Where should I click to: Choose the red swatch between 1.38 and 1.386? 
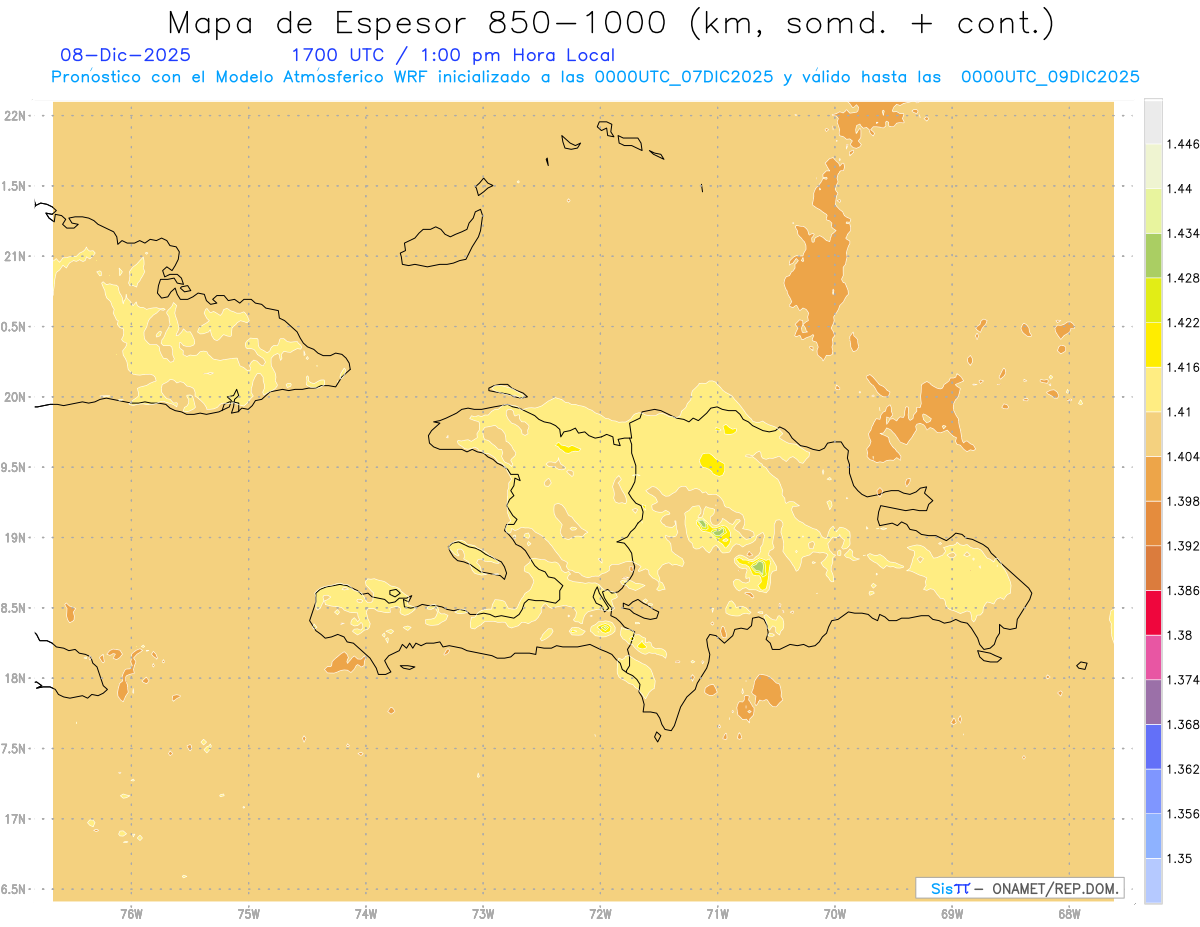(x=1153, y=612)
